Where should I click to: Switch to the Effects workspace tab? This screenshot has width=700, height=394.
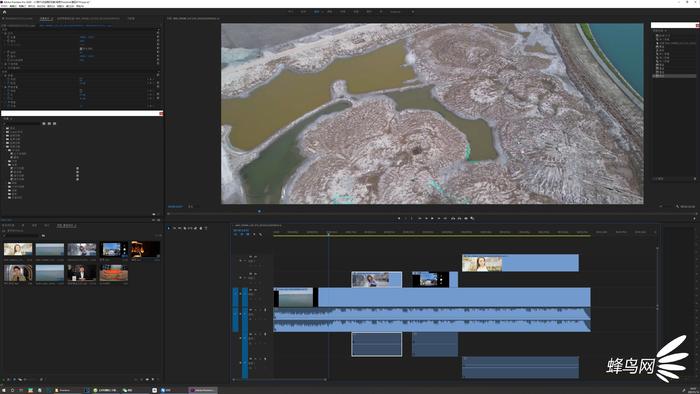343,12
